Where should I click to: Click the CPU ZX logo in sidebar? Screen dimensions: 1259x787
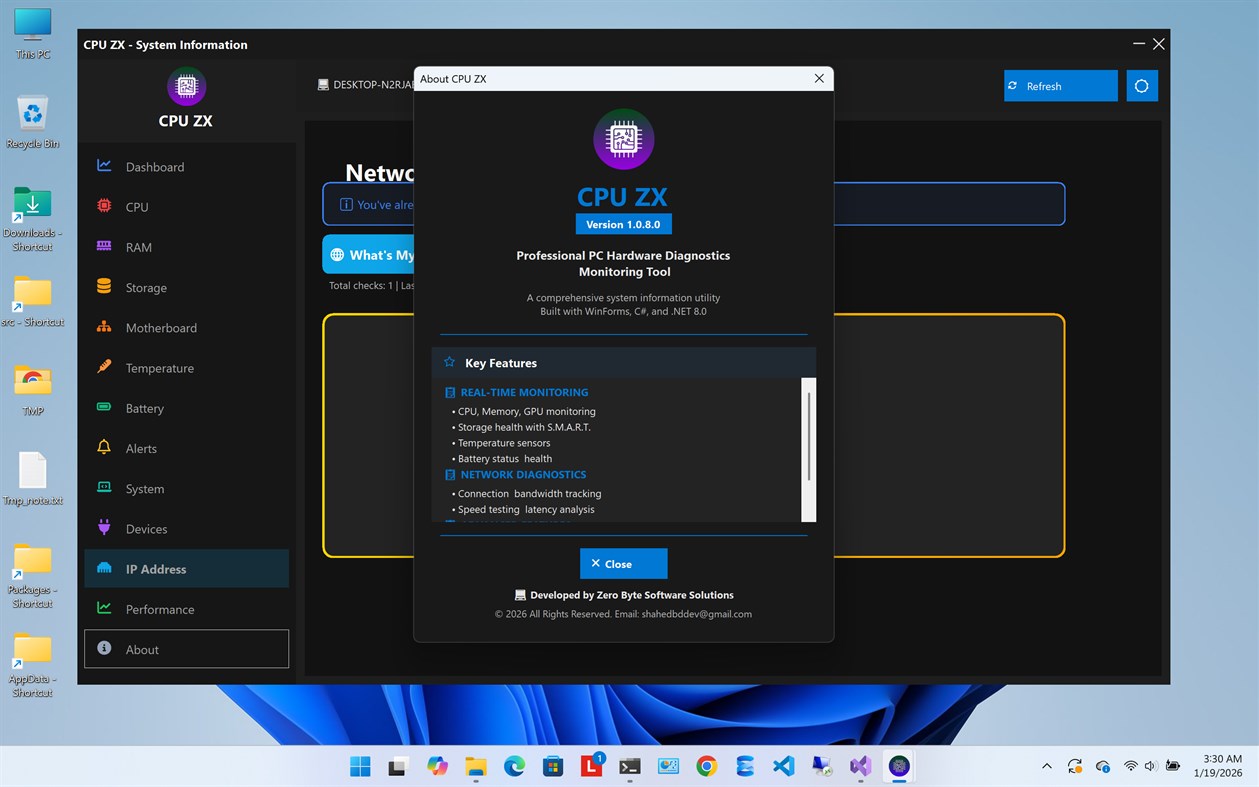point(186,86)
